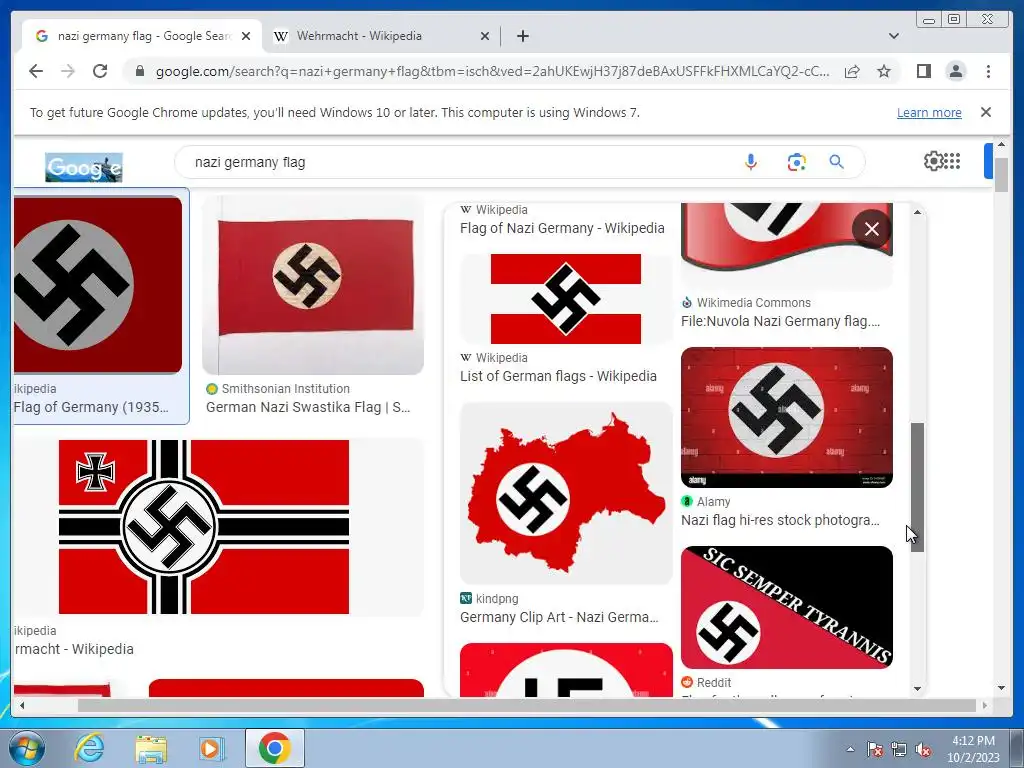
Task: Open the red-white striped flag thumbnail
Action: tap(566, 299)
